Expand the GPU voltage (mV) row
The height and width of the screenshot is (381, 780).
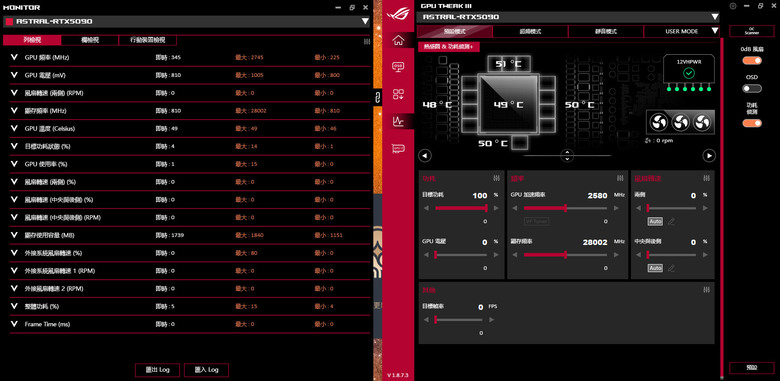(x=14, y=75)
